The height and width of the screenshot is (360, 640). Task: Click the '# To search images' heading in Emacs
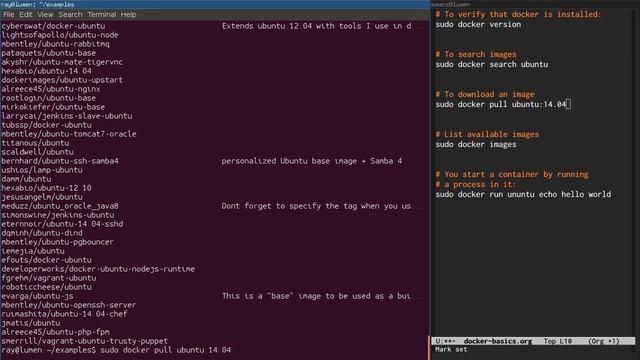click(x=476, y=54)
